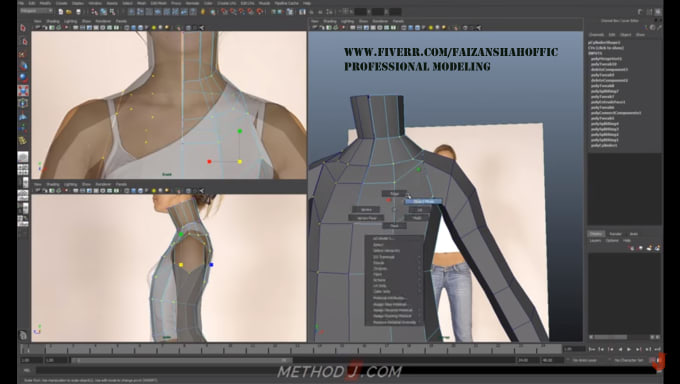Screen dimensions: 680x384
Task: Click Material Attributes in context menu
Action: coord(390,298)
